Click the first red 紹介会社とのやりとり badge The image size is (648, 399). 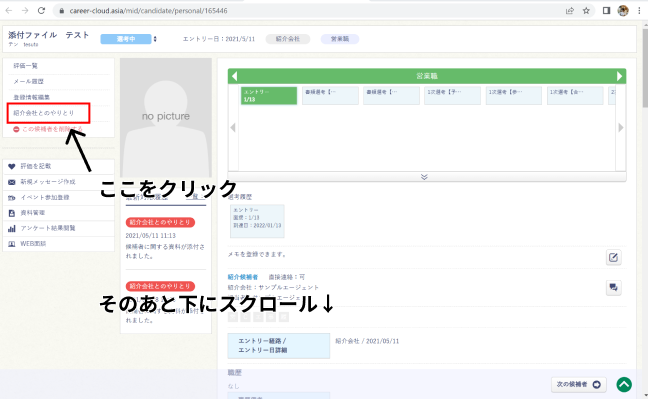(160, 222)
